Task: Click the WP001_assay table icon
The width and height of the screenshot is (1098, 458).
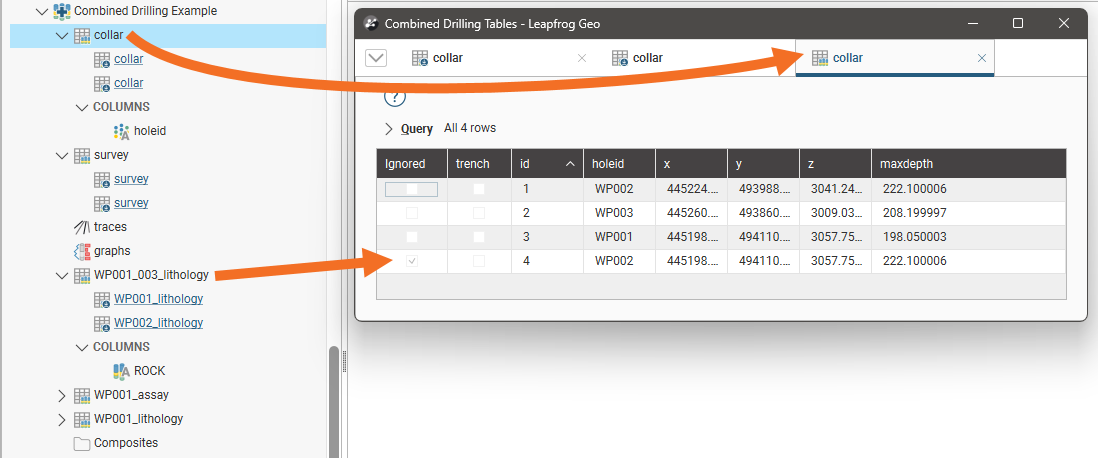Action: point(83,395)
